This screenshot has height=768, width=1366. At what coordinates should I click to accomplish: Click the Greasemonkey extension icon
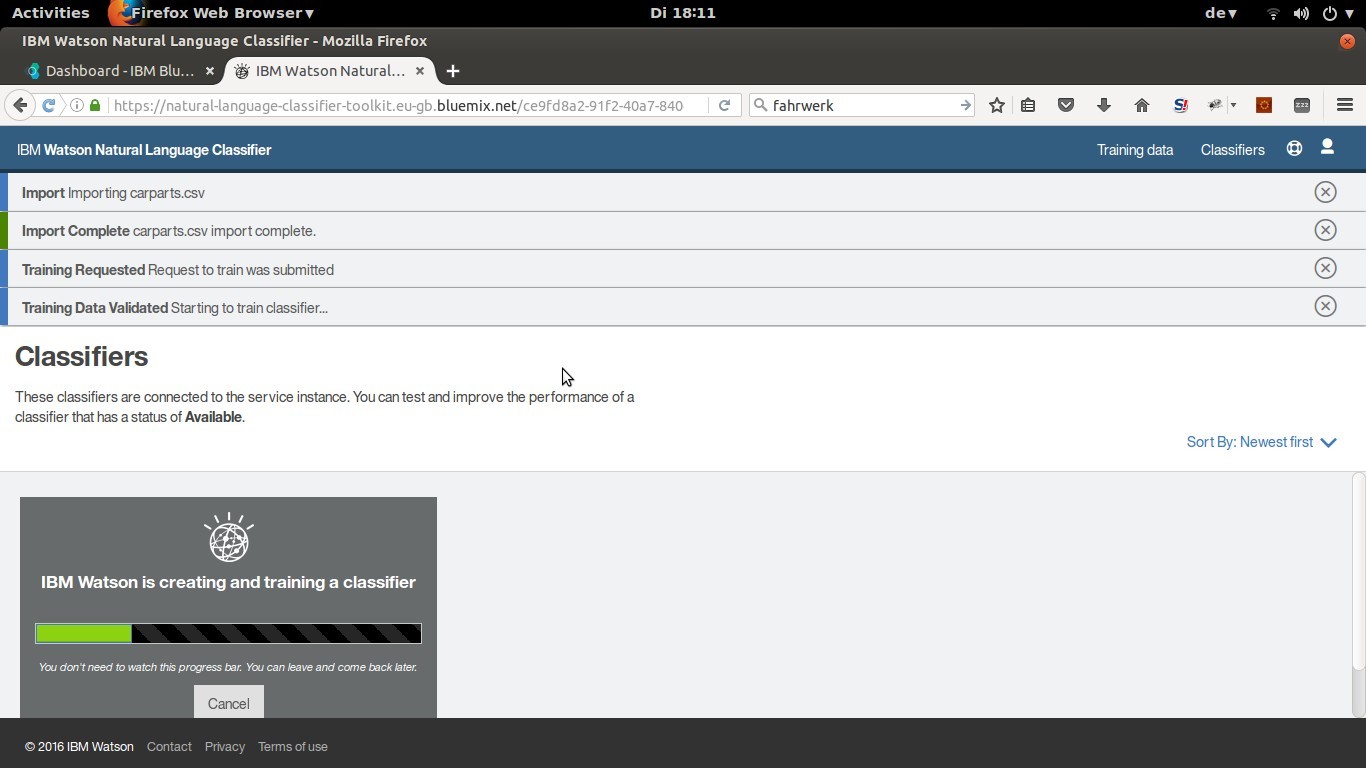coord(1216,105)
